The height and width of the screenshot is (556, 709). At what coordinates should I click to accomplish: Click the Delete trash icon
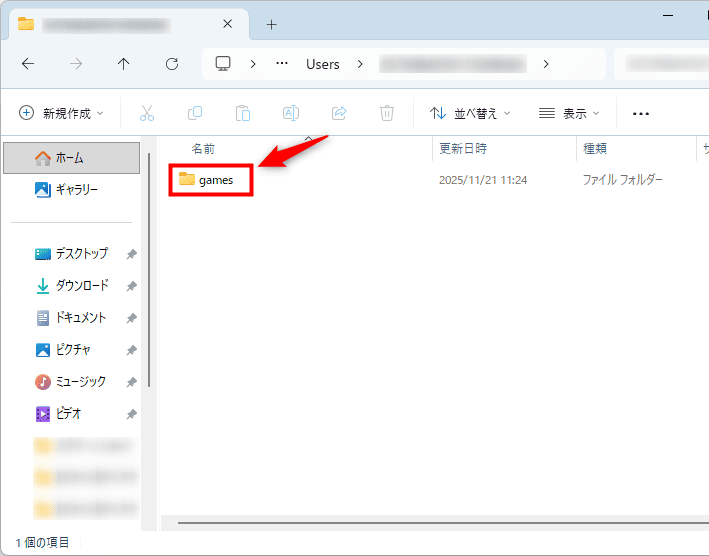[387, 113]
